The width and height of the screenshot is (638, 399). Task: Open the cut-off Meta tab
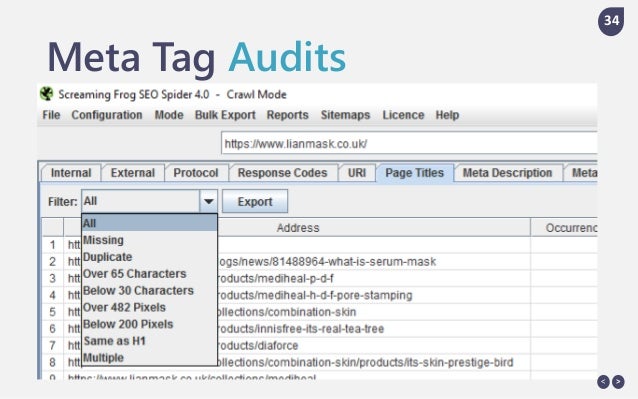click(x=582, y=173)
